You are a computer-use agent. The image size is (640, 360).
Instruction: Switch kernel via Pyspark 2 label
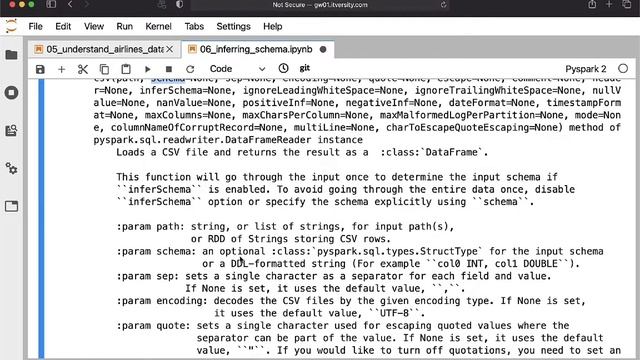point(585,69)
